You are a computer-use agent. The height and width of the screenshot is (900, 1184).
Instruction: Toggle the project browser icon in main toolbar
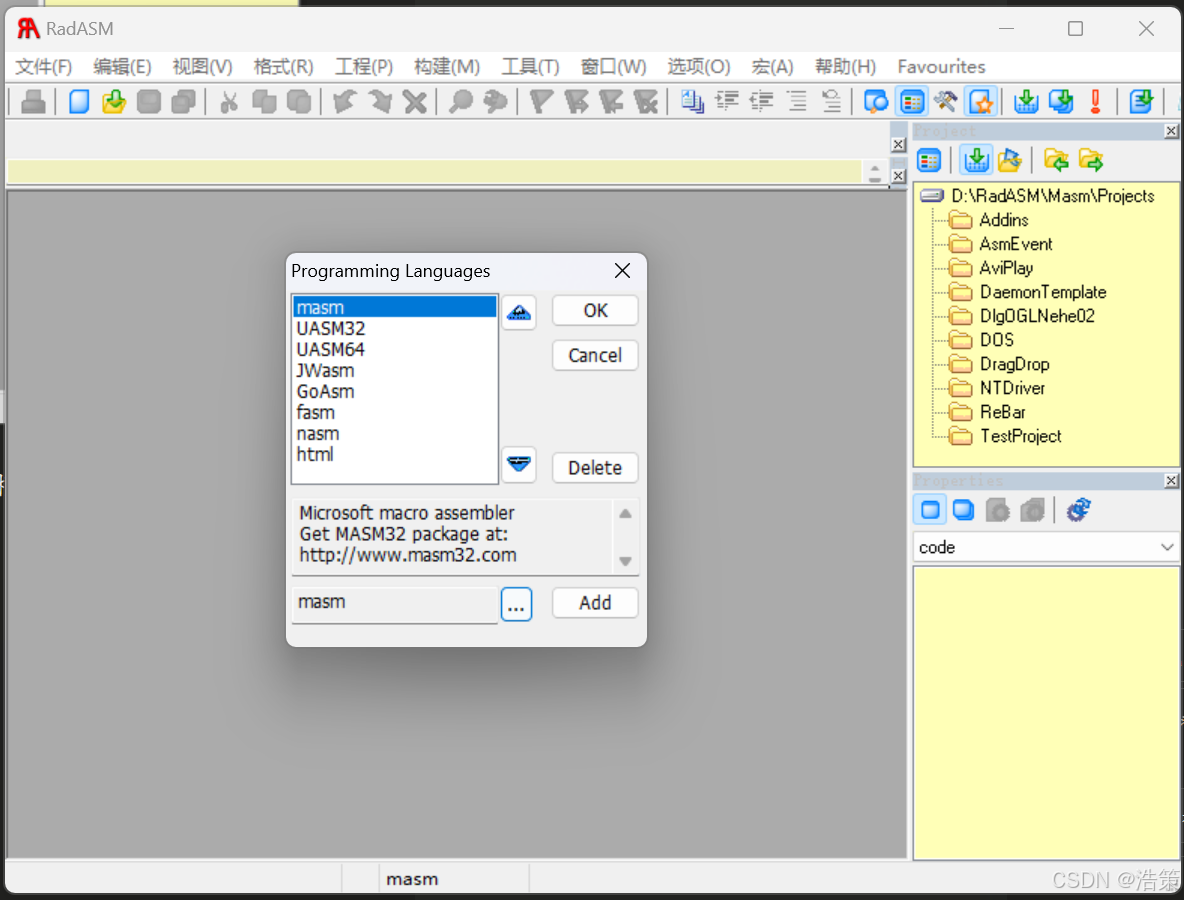pyautogui.click(x=912, y=101)
